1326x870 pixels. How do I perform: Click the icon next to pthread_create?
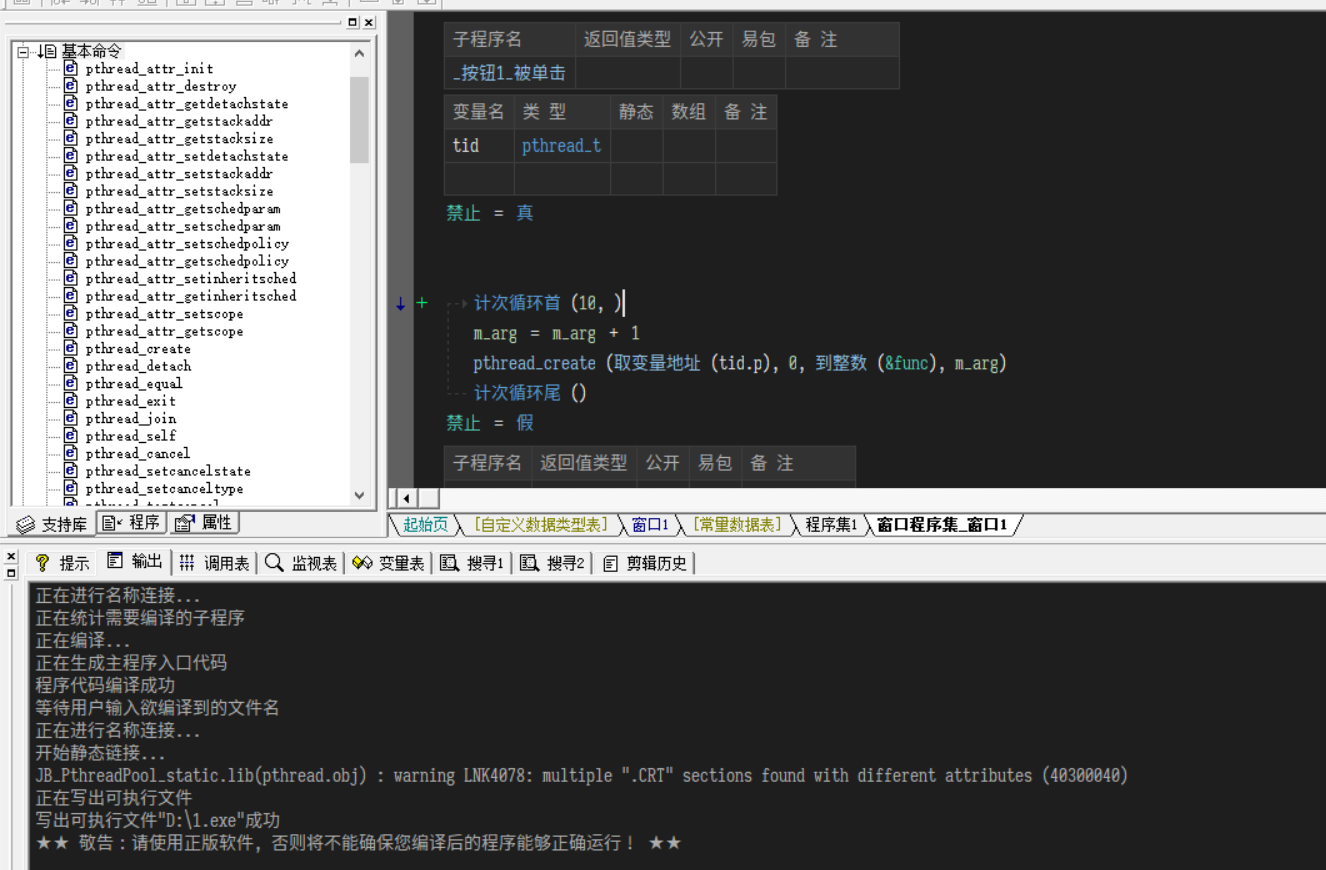click(x=71, y=348)
